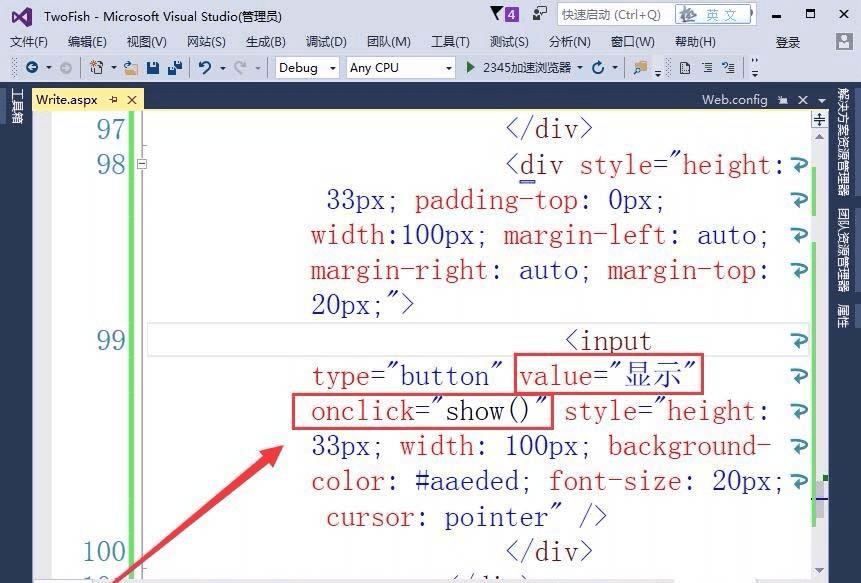Click the vertical scrollbar down arrow
The image size is (861, 583).
(x=820, y=570)
